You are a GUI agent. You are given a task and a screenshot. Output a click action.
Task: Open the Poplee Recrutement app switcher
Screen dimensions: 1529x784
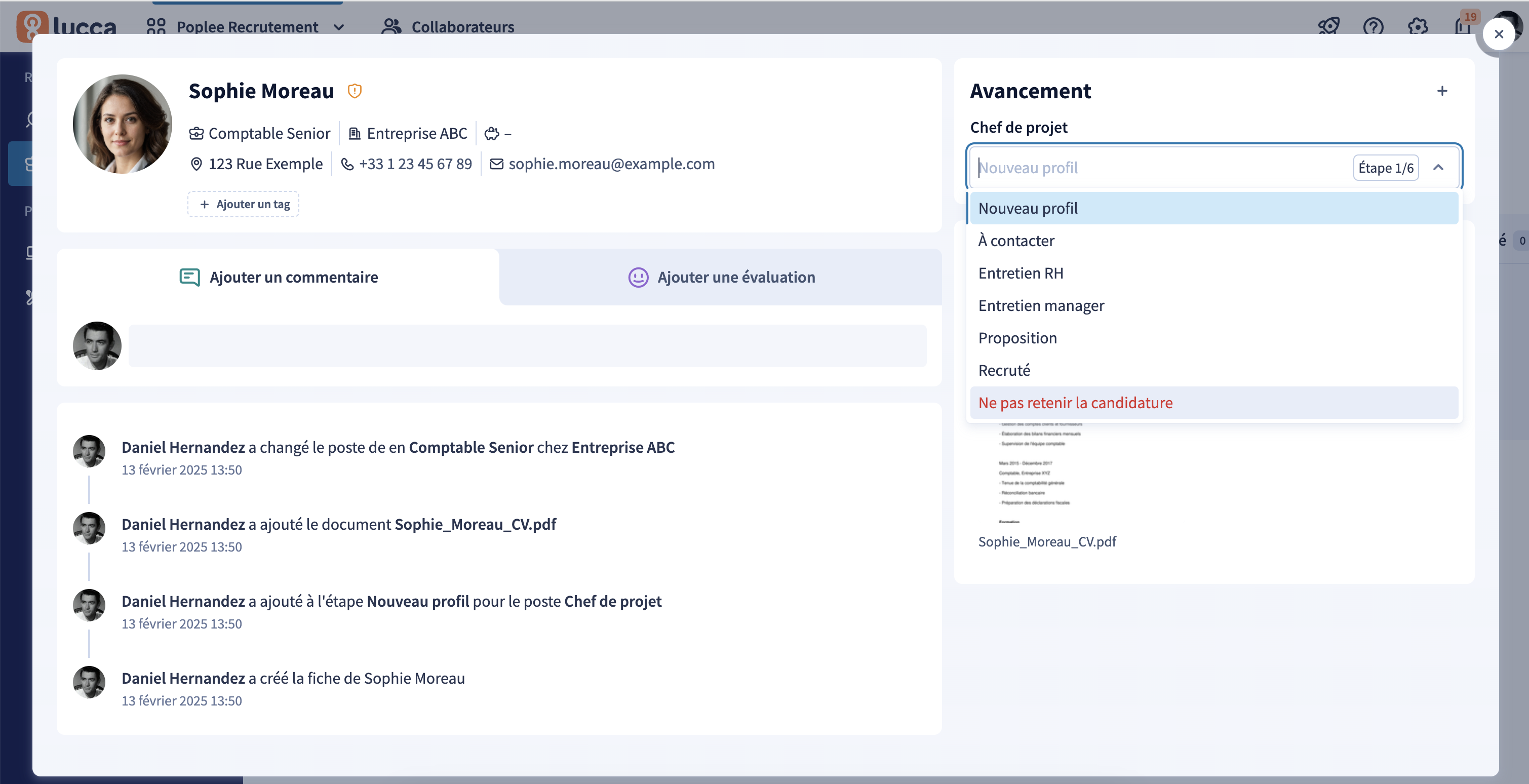(246, 27)
